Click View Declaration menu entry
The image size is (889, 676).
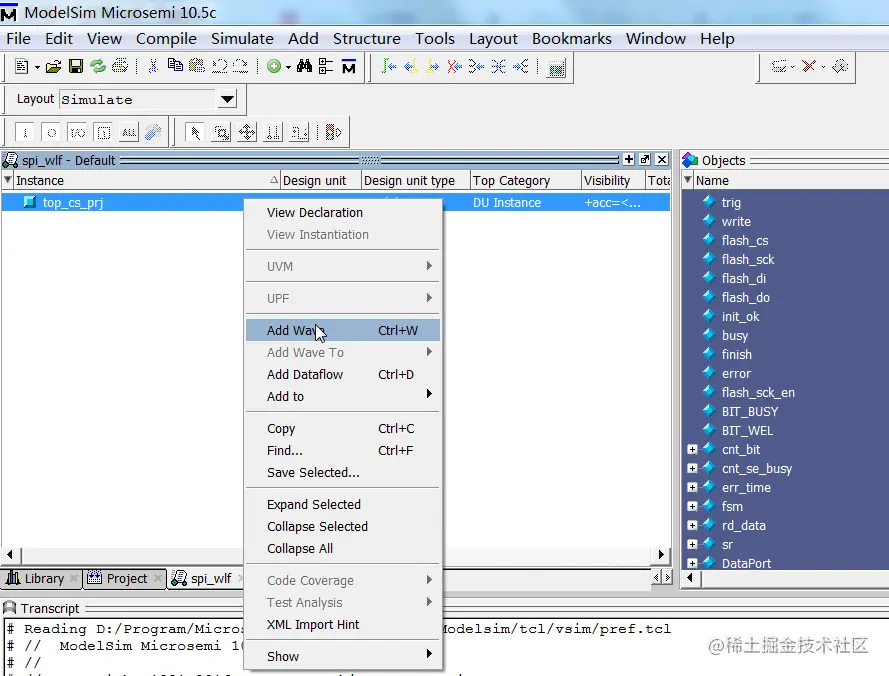[342, 213]
